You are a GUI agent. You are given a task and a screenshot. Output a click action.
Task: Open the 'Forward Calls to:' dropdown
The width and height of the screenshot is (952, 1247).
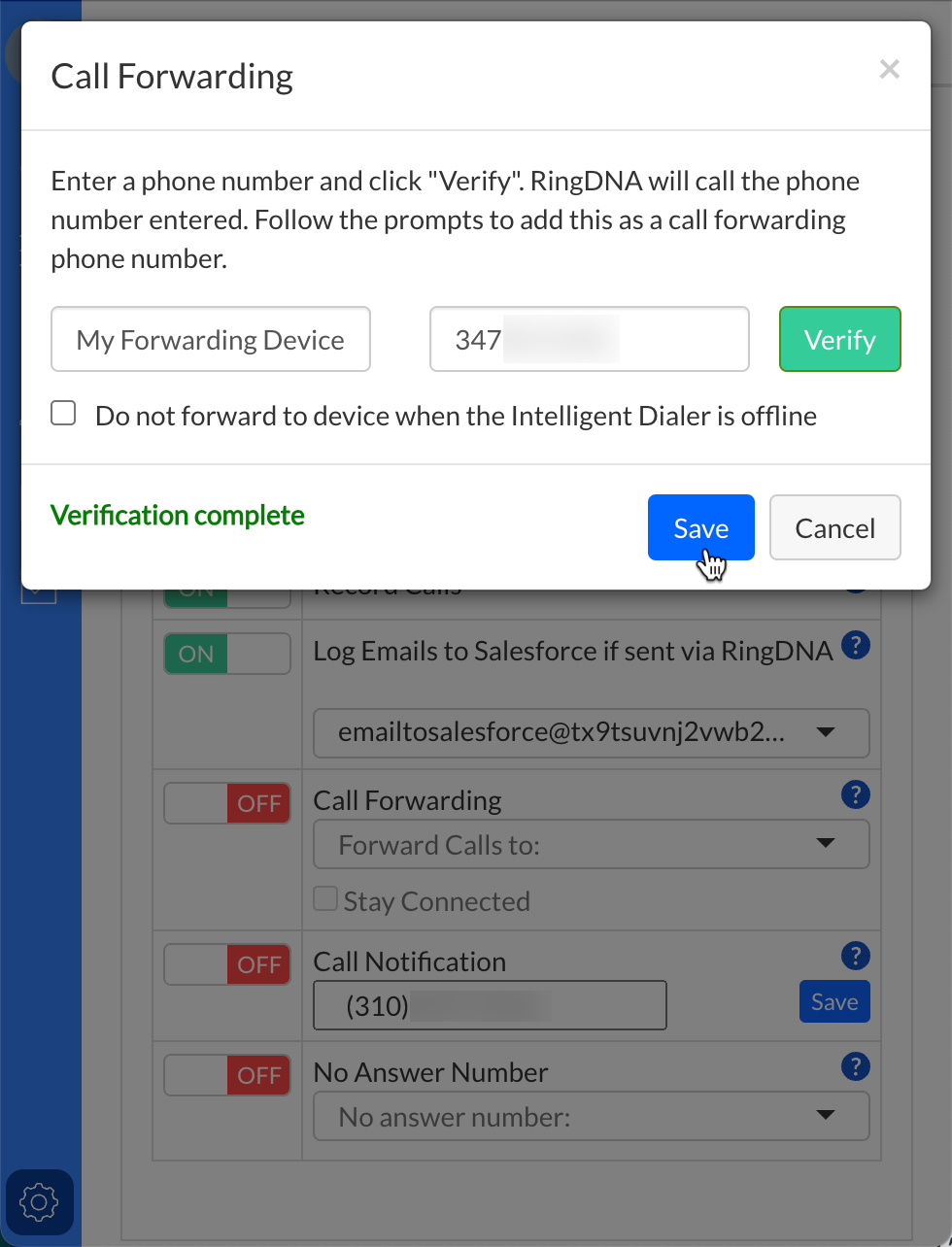[x=591, y=845]
